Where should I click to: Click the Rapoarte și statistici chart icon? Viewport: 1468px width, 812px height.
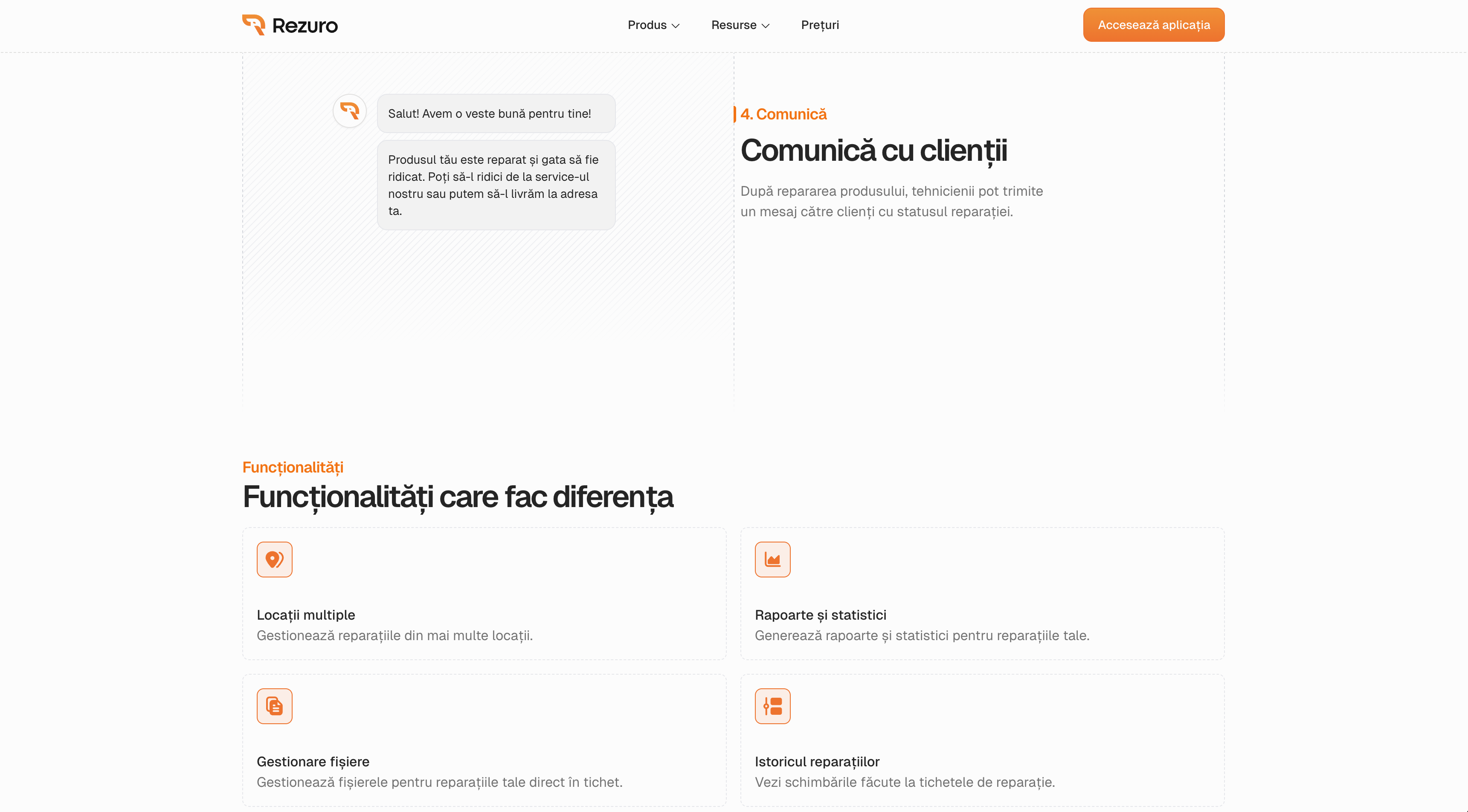tap(772, 559)
